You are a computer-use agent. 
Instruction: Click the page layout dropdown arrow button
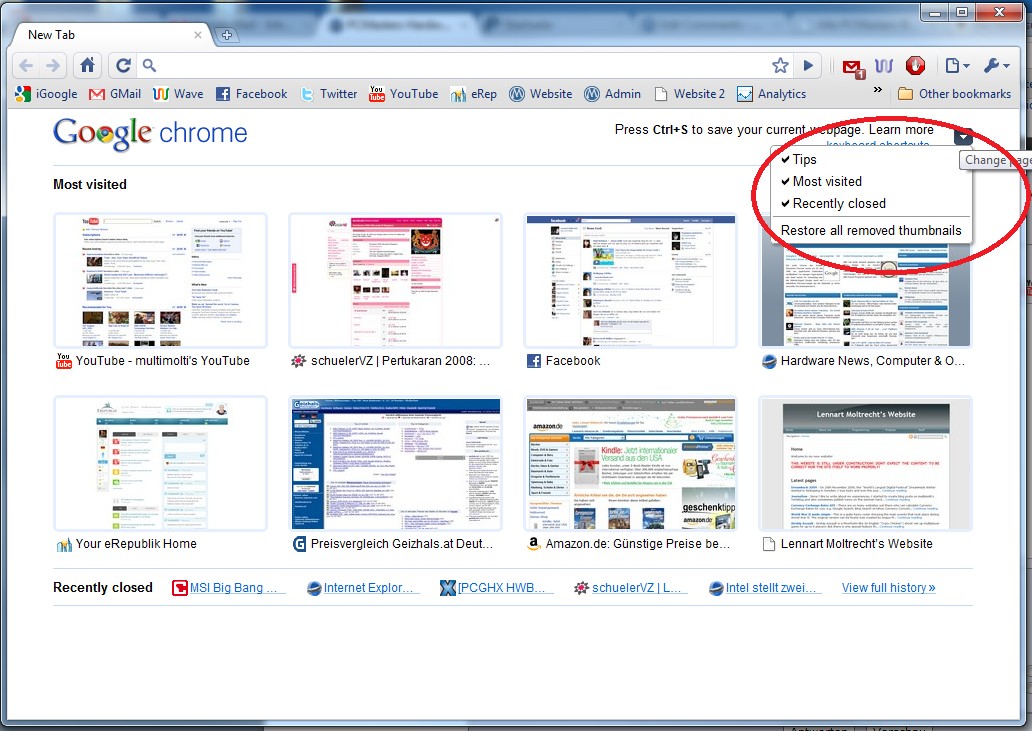point(963,136)
